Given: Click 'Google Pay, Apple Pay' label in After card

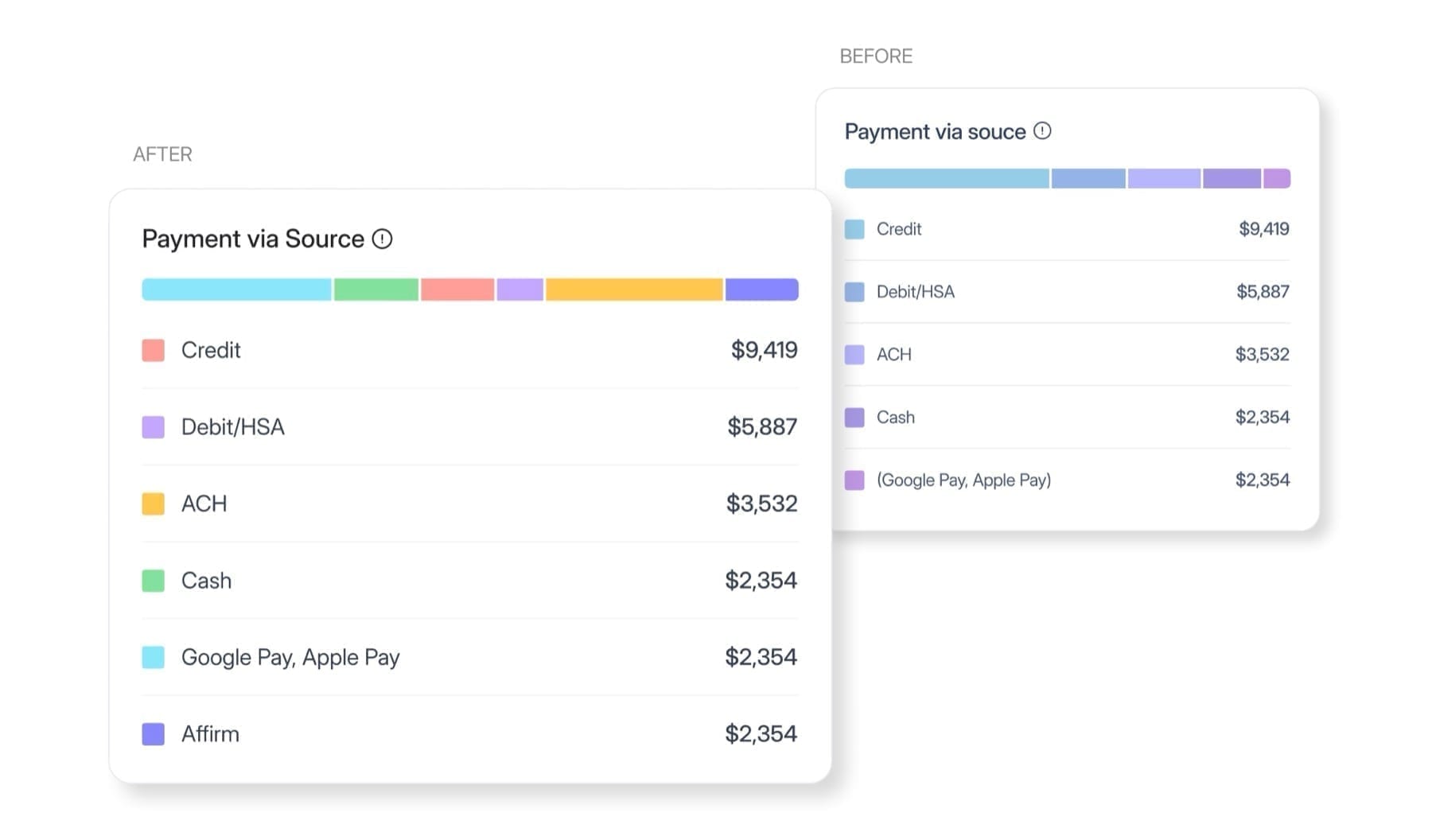Looking at the screenshot, I should pyautogui.click(x=290, y=658).
